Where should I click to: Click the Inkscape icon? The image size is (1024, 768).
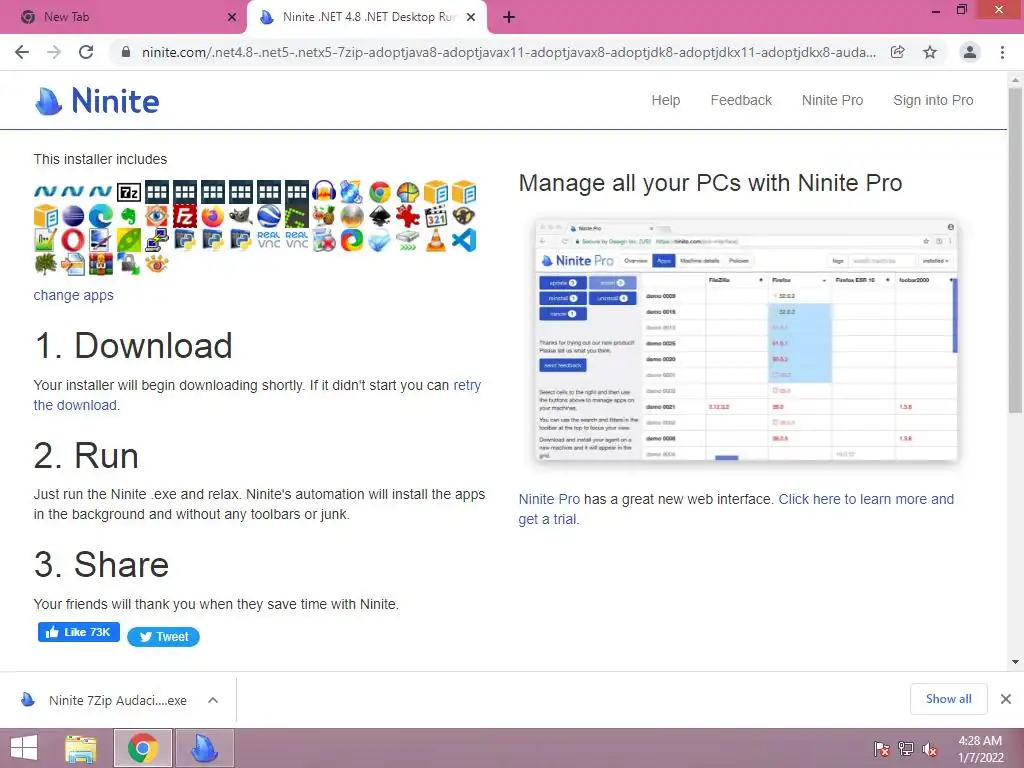click(379, 216)
